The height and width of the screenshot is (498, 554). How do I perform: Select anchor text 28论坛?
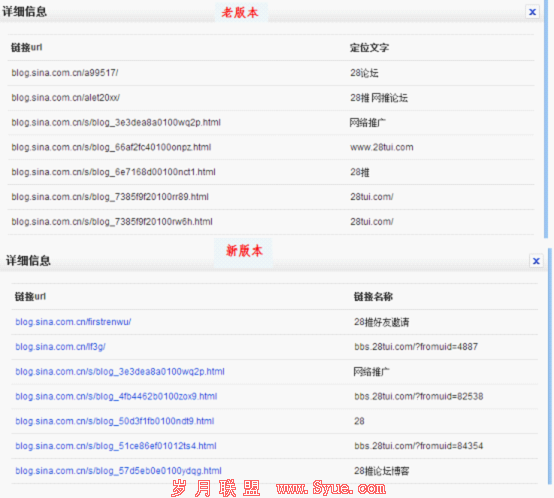364,73
